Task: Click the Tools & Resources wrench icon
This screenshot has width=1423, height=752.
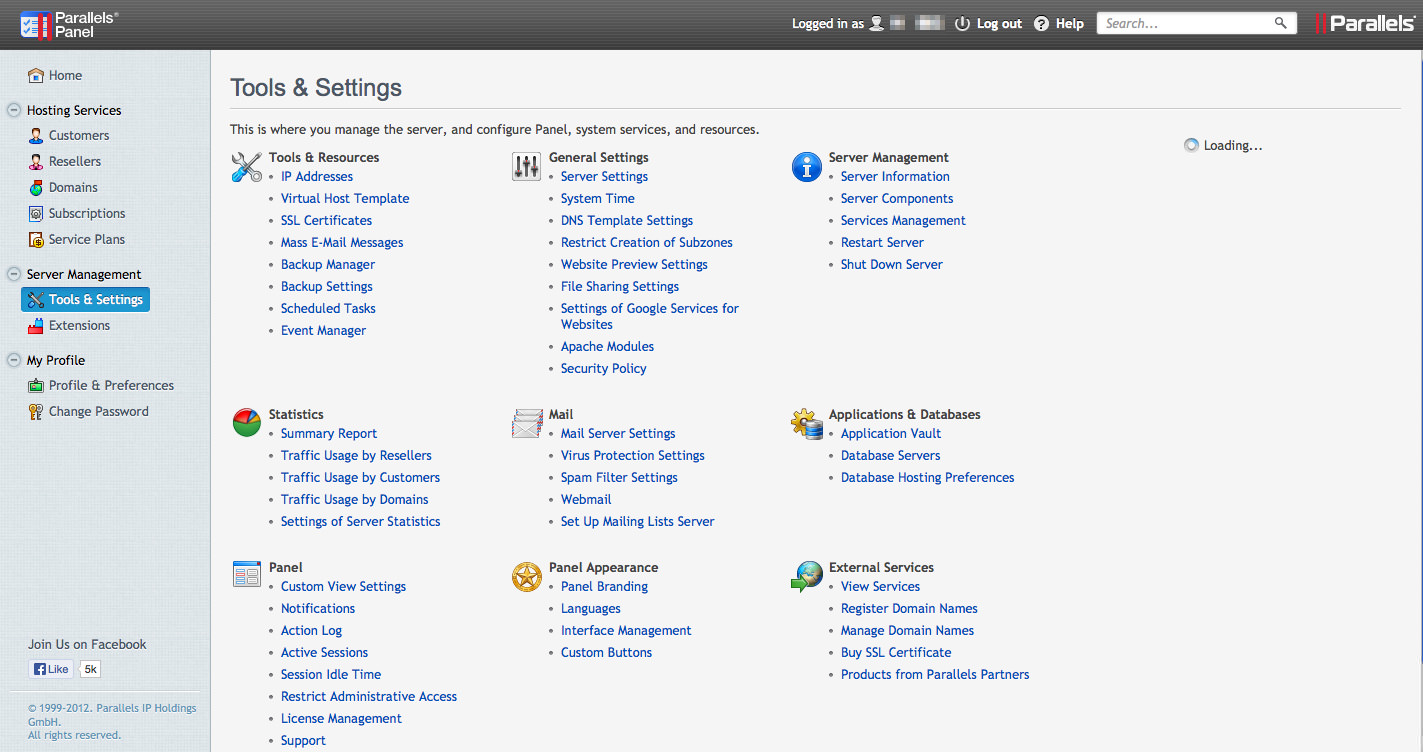Action: [246, 167]
